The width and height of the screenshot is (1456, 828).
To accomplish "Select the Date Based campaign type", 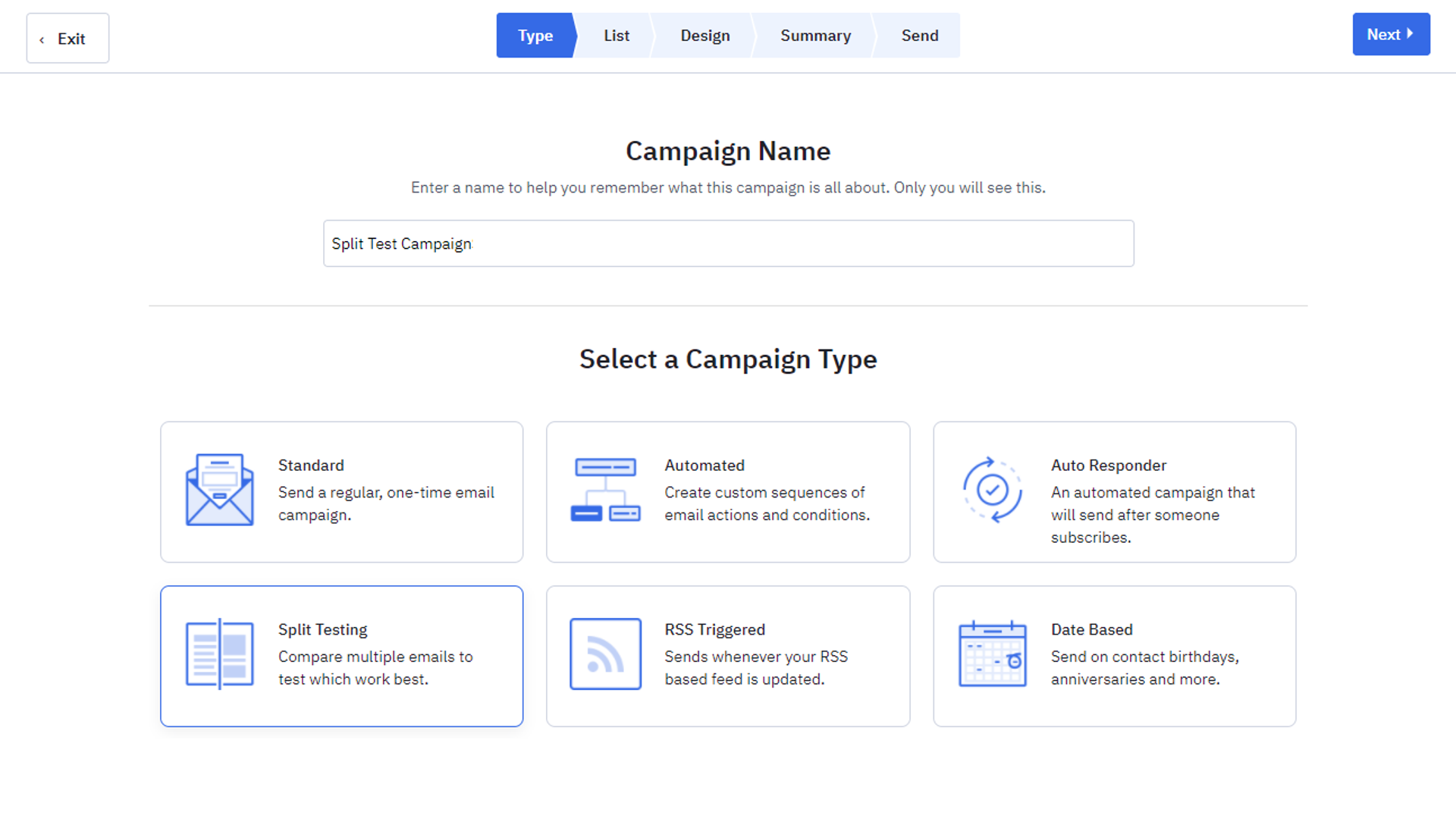I will coord(1115,655).
